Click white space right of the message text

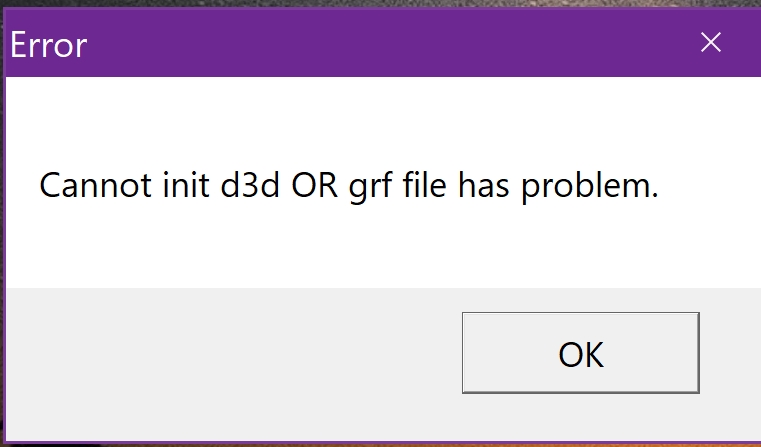[x=710, y=186]
